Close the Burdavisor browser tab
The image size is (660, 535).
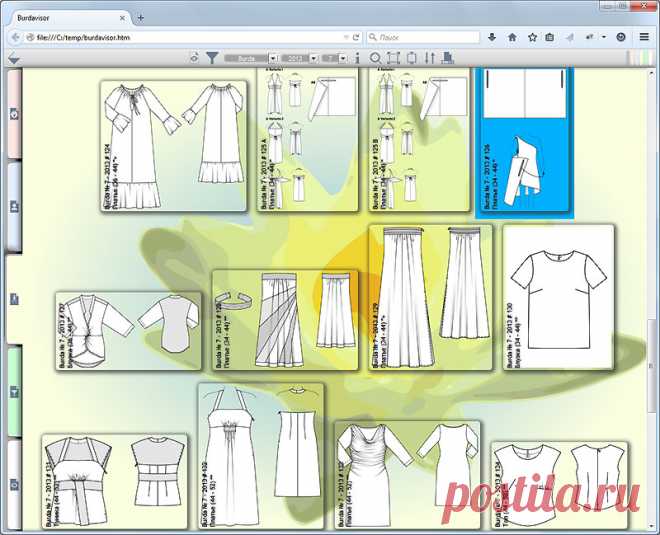(122, 18)
